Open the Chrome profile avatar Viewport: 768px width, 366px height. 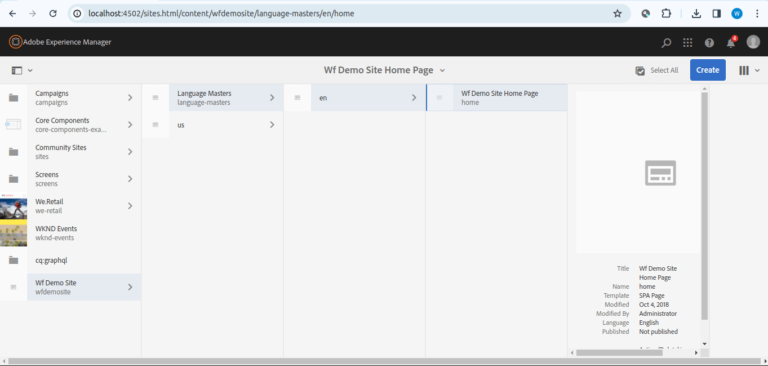[737, 14]
